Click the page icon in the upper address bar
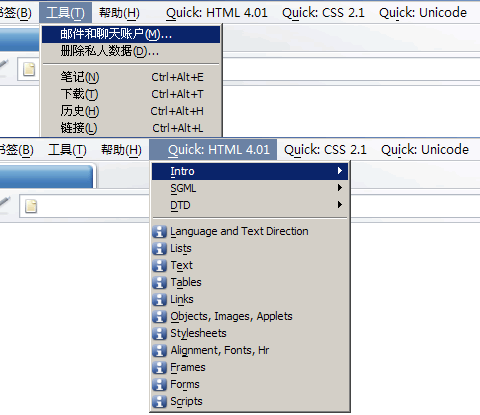This screenshot has height=415, width=480. click(29, 69)
